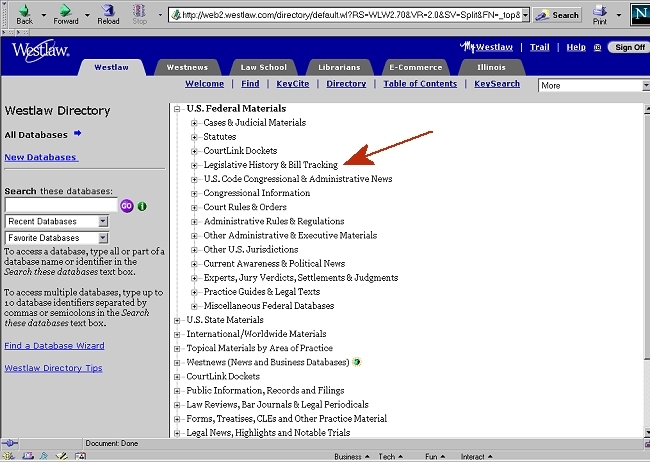Click the KeyCite link

293,84
